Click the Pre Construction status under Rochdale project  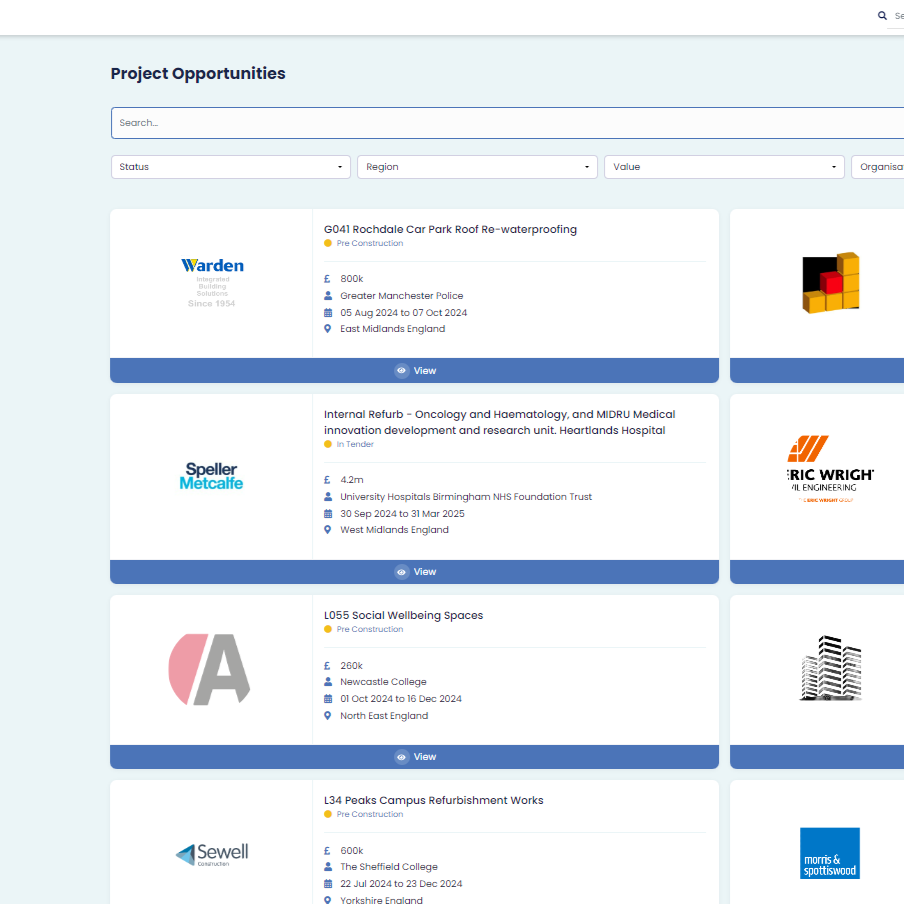(370, 243)
